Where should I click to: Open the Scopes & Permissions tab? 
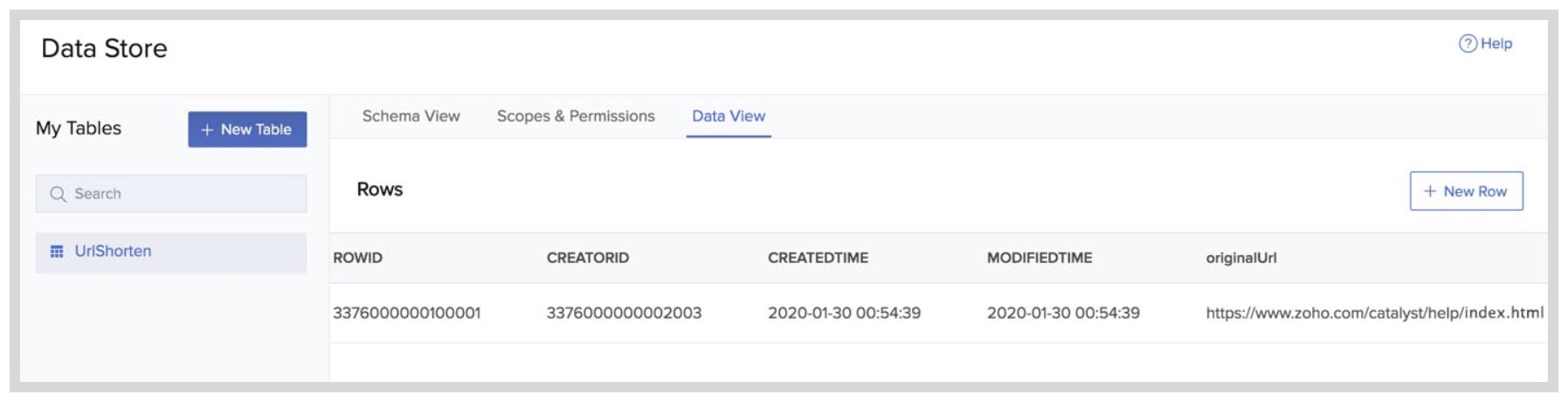[576, 116]
